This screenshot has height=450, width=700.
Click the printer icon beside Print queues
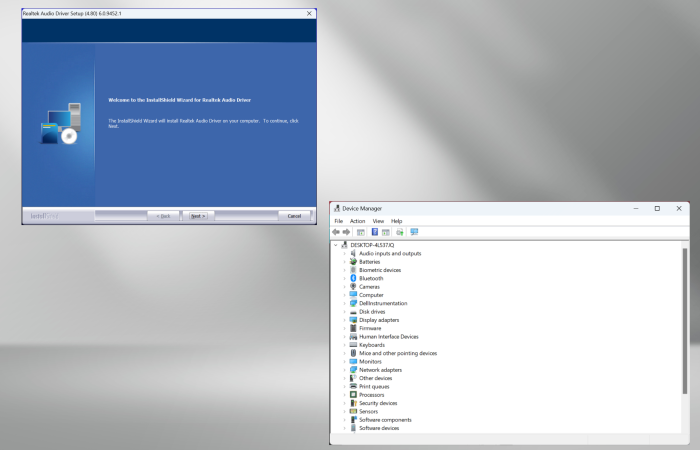(x=353, y=387)
